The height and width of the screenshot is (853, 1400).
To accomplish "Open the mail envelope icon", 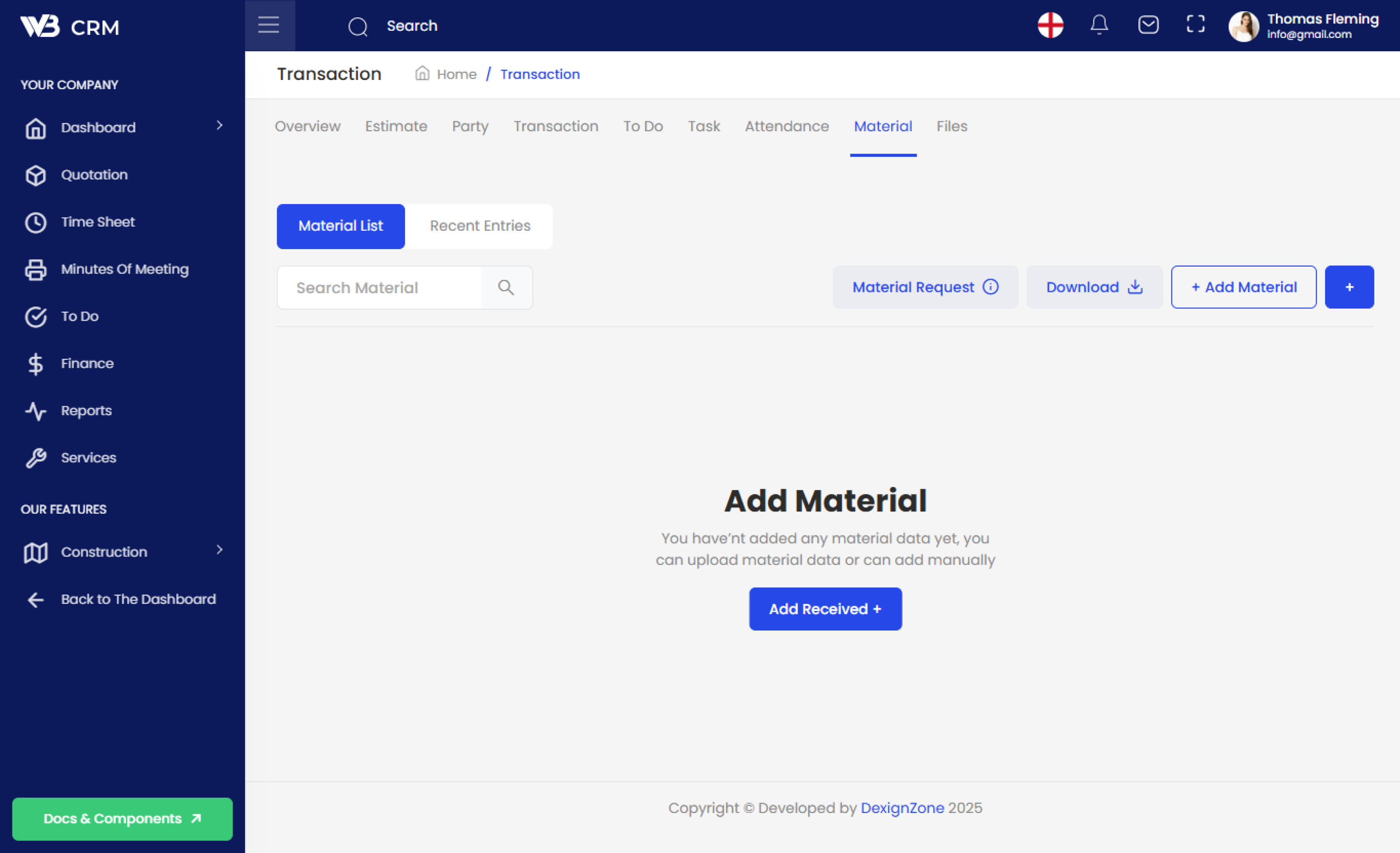I will coord(1148,25).
